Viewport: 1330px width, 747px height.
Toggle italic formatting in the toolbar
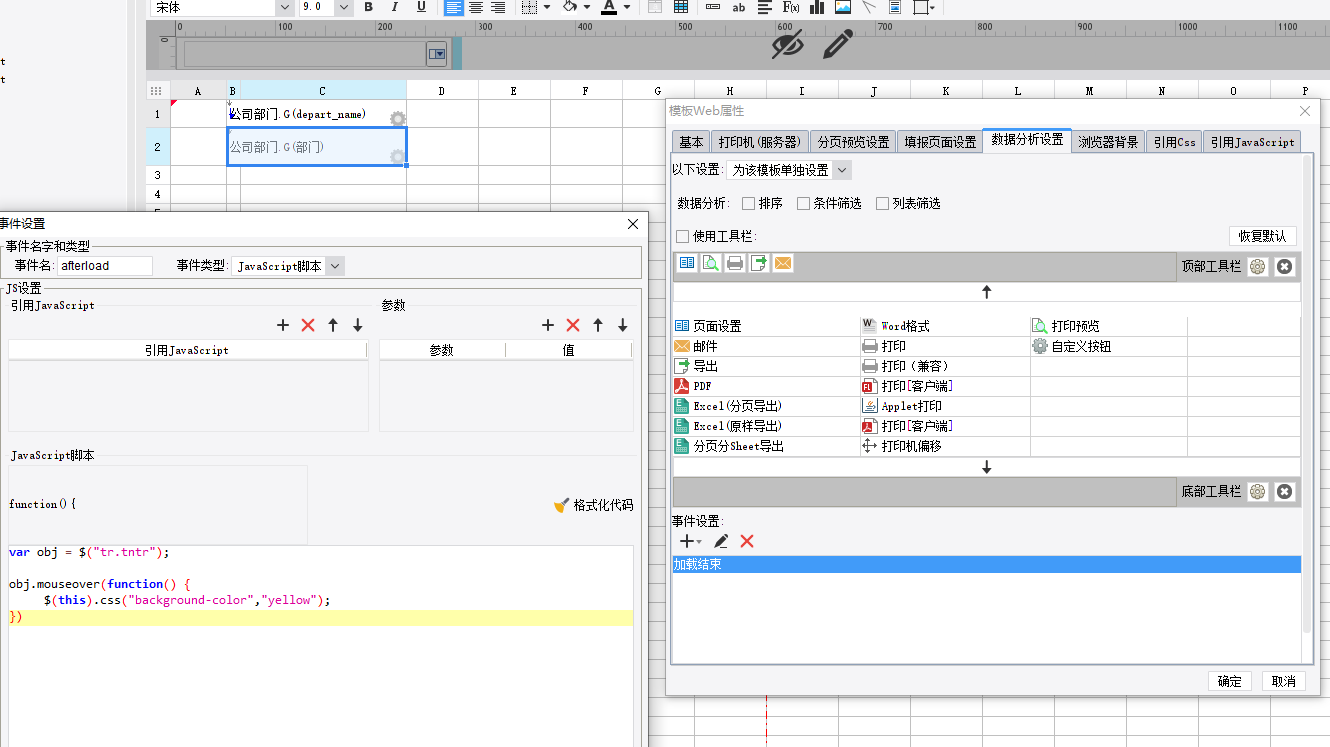(x=394, y=7)
